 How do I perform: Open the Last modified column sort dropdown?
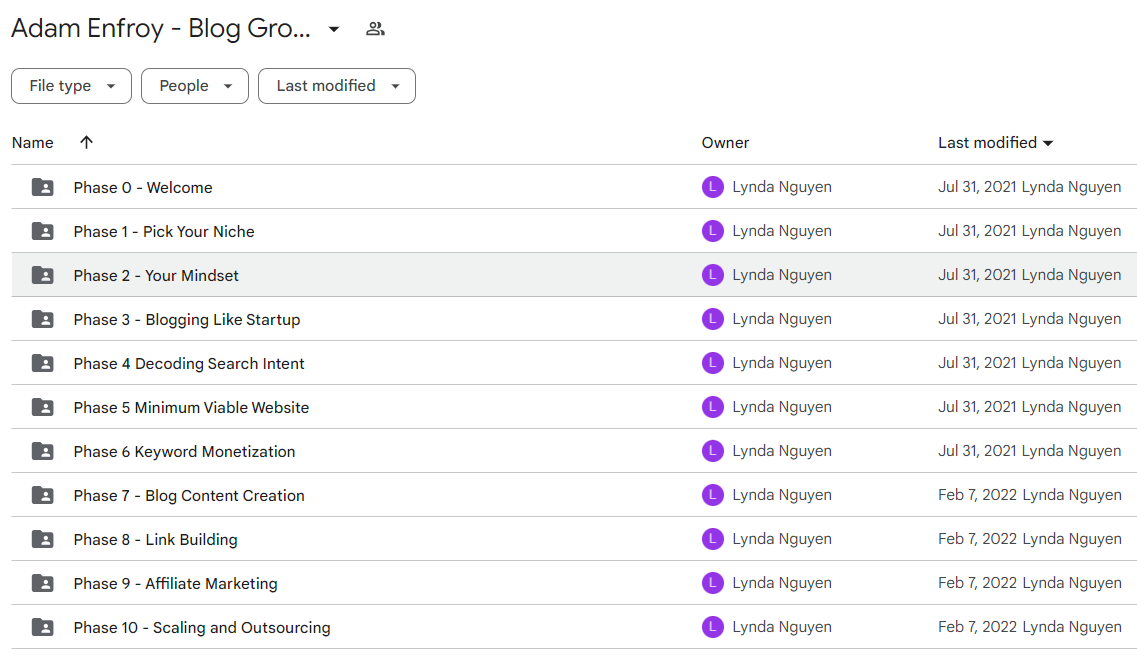point(1048,143)
